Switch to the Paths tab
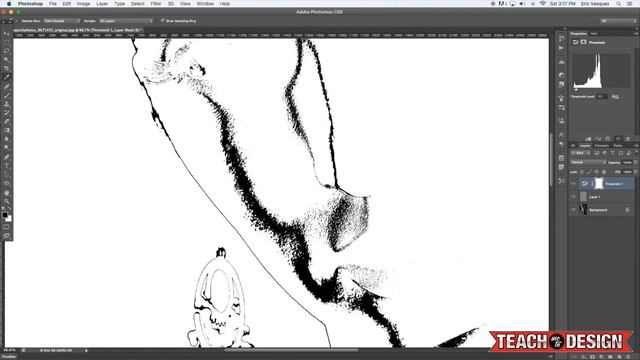 pyautogui.click(x=618, y=146)
